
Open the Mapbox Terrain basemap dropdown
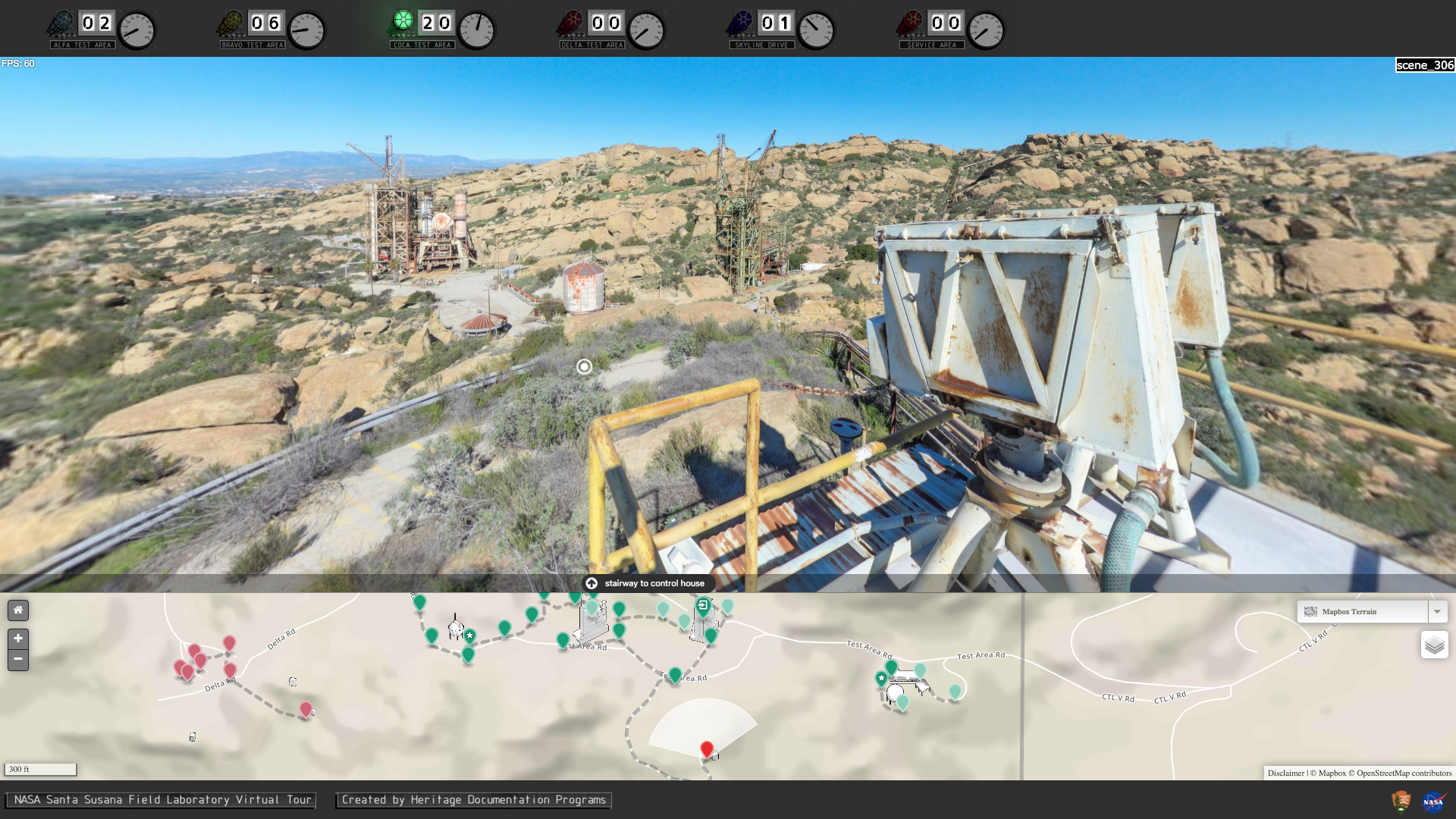coord(1363,611)
